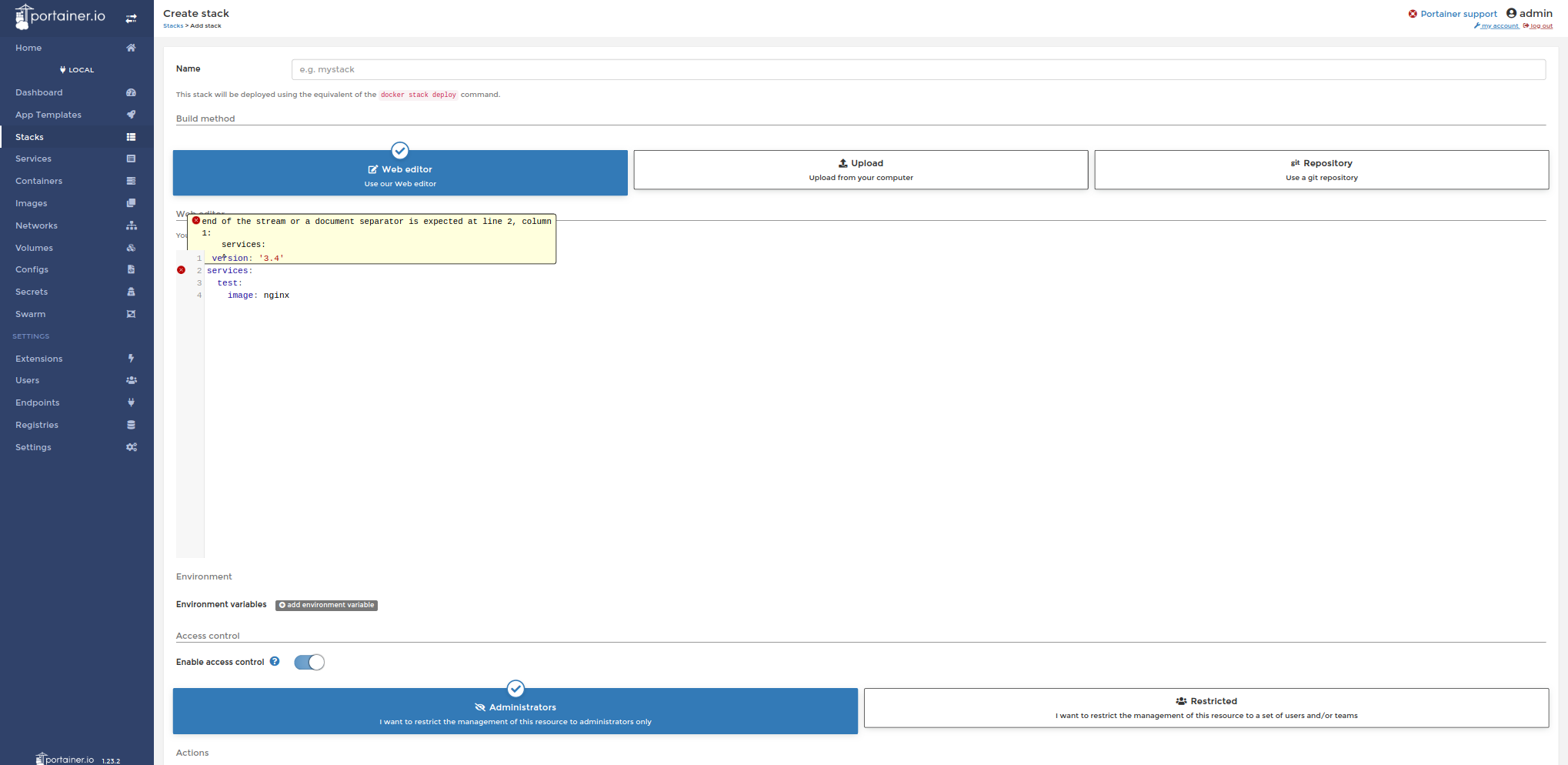Open Images via its sidebar icon

(x=131, y=203)
